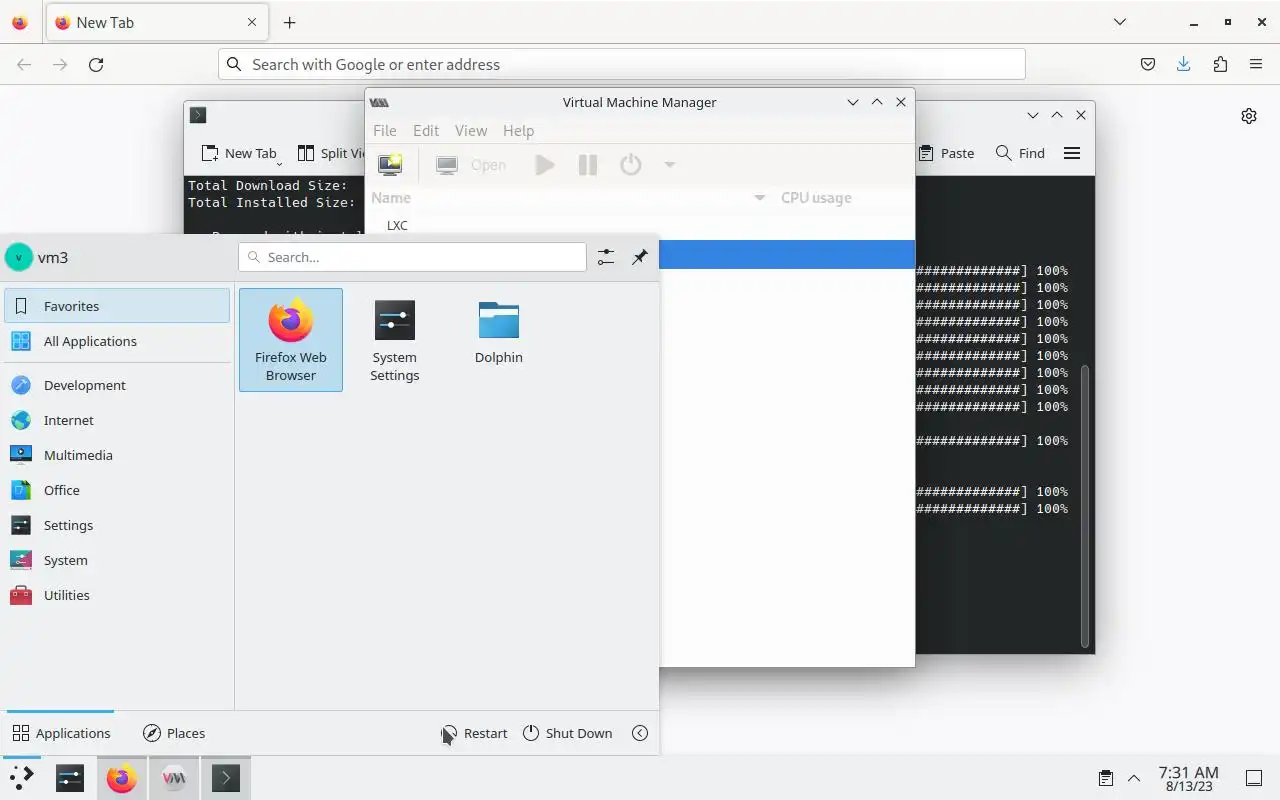This screenshot has width=1280, height=800.
Task: Switch to Konsole terminal in taskbar
Action: click(226, 778)
